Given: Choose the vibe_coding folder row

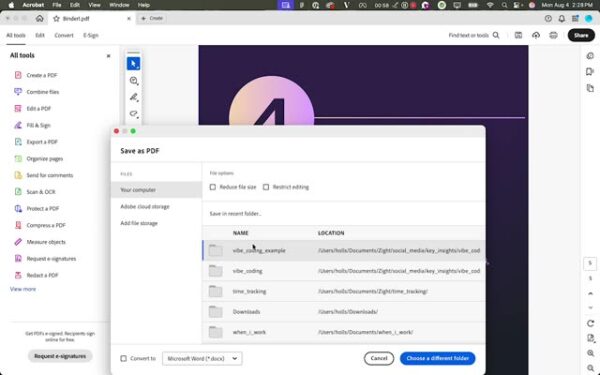Looking at the screenshot, I should point(344,271).
